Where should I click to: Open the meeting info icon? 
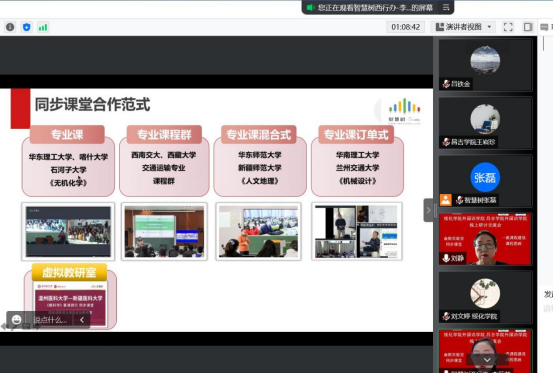coord(10,27)
